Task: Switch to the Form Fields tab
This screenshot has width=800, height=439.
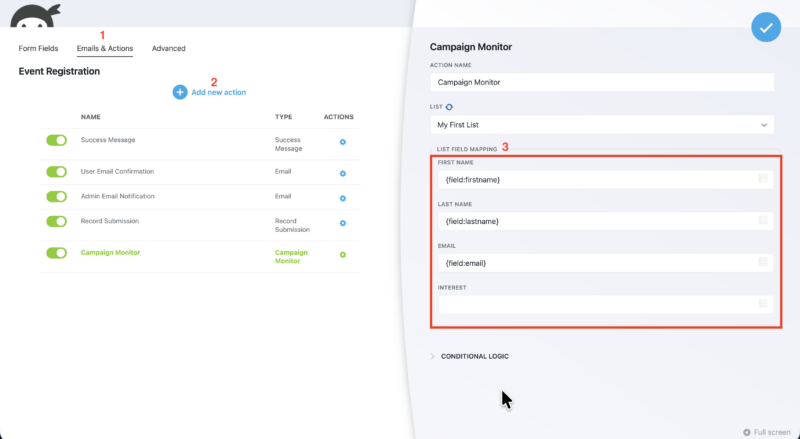Action: click(x=38, y=48)
